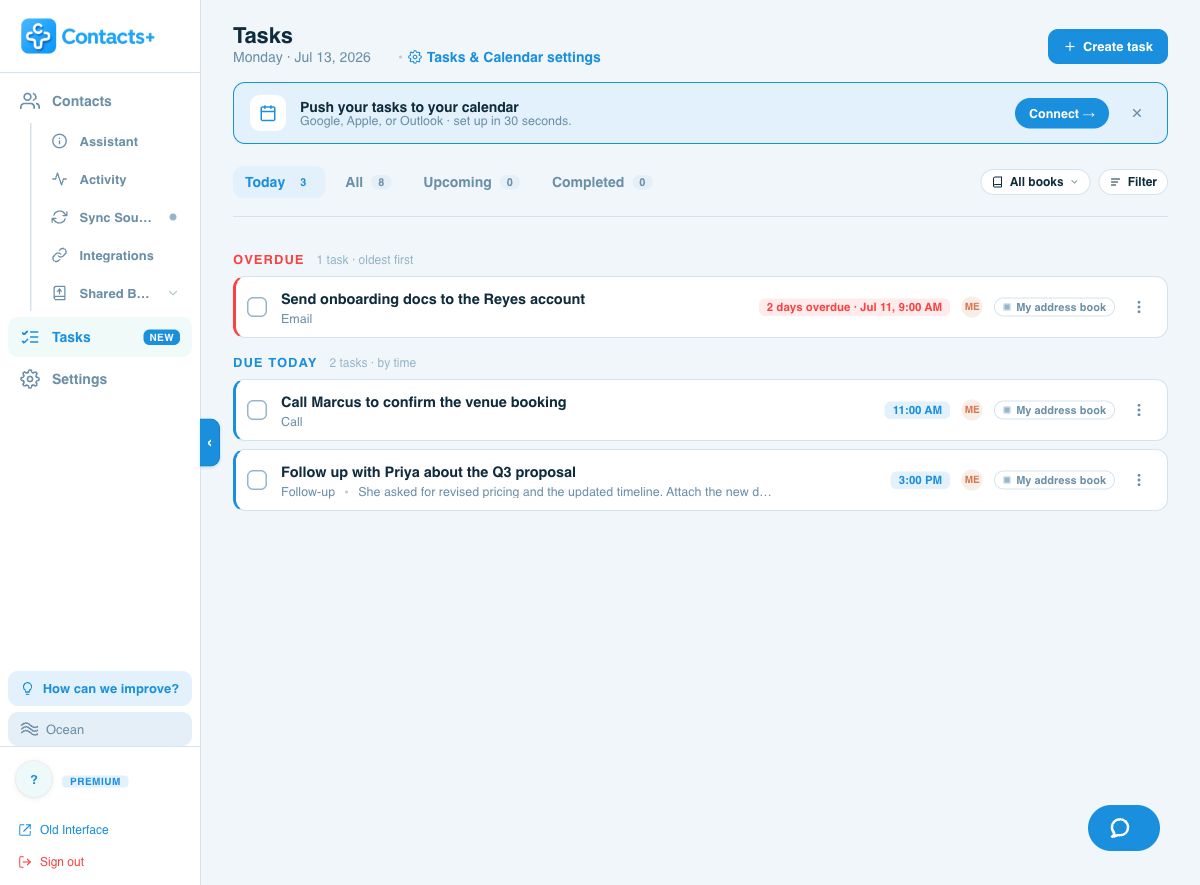Check off Call Marcus task
Viewport: 1200px width, 885px height.
[257, 410]
